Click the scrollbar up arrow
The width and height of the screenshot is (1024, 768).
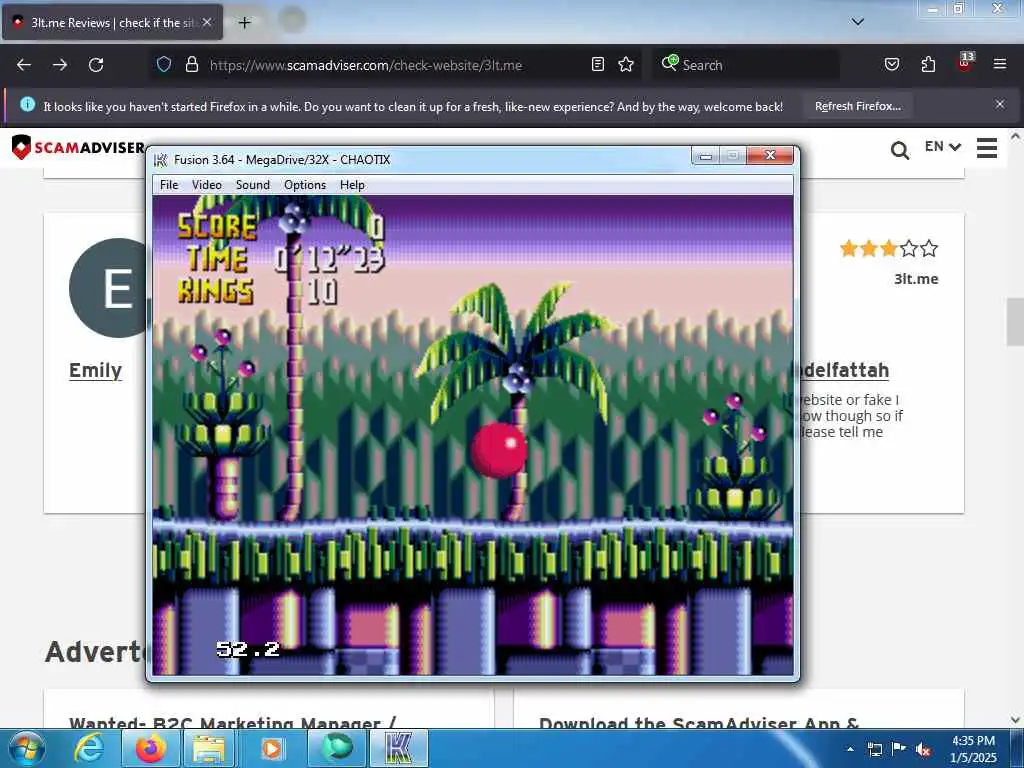pyautogui.click(x=1015, y=137)
